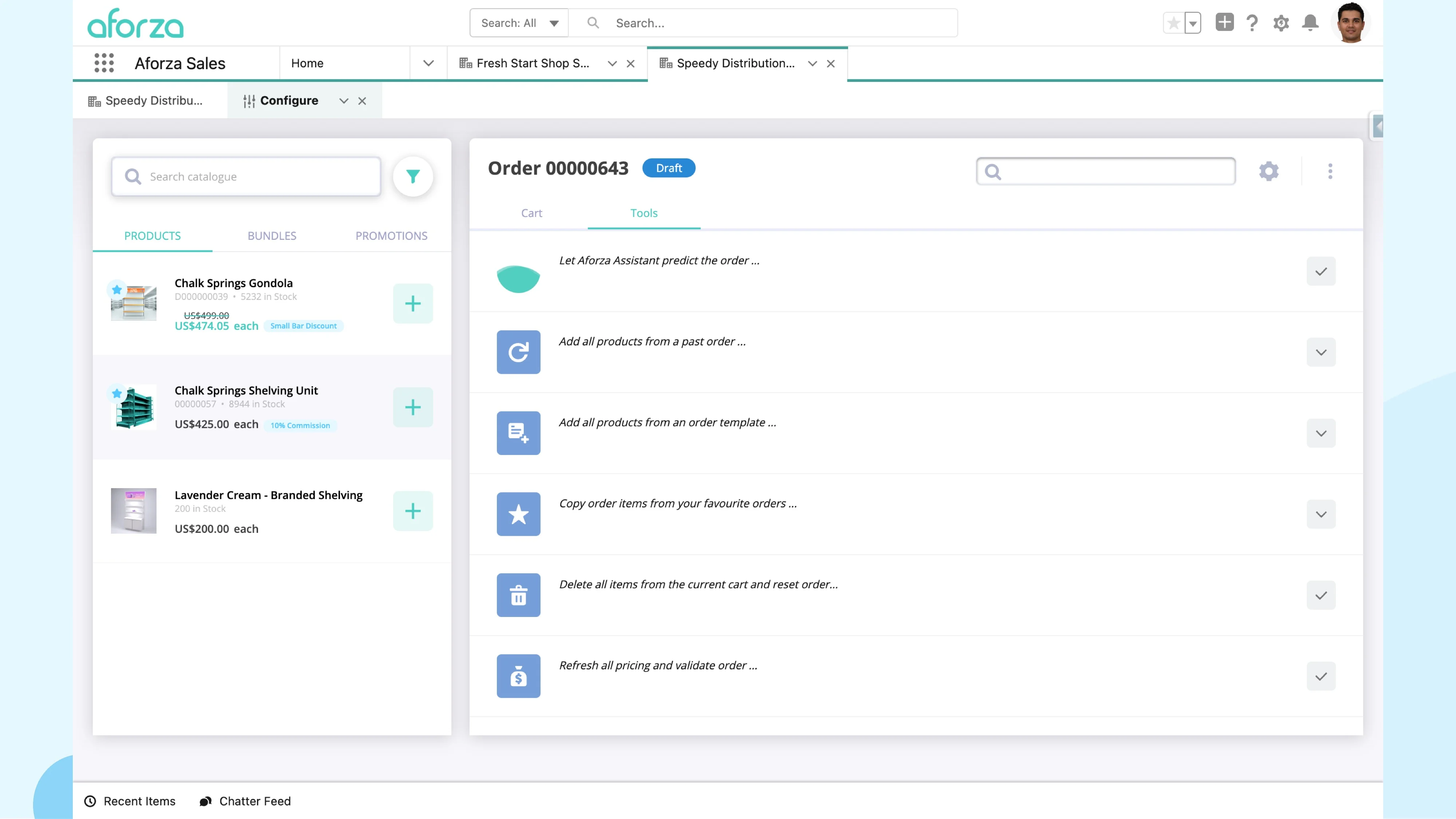The image size is (1456, 819).
Task: Open the user profile avatar
Action: (1351, 23)
